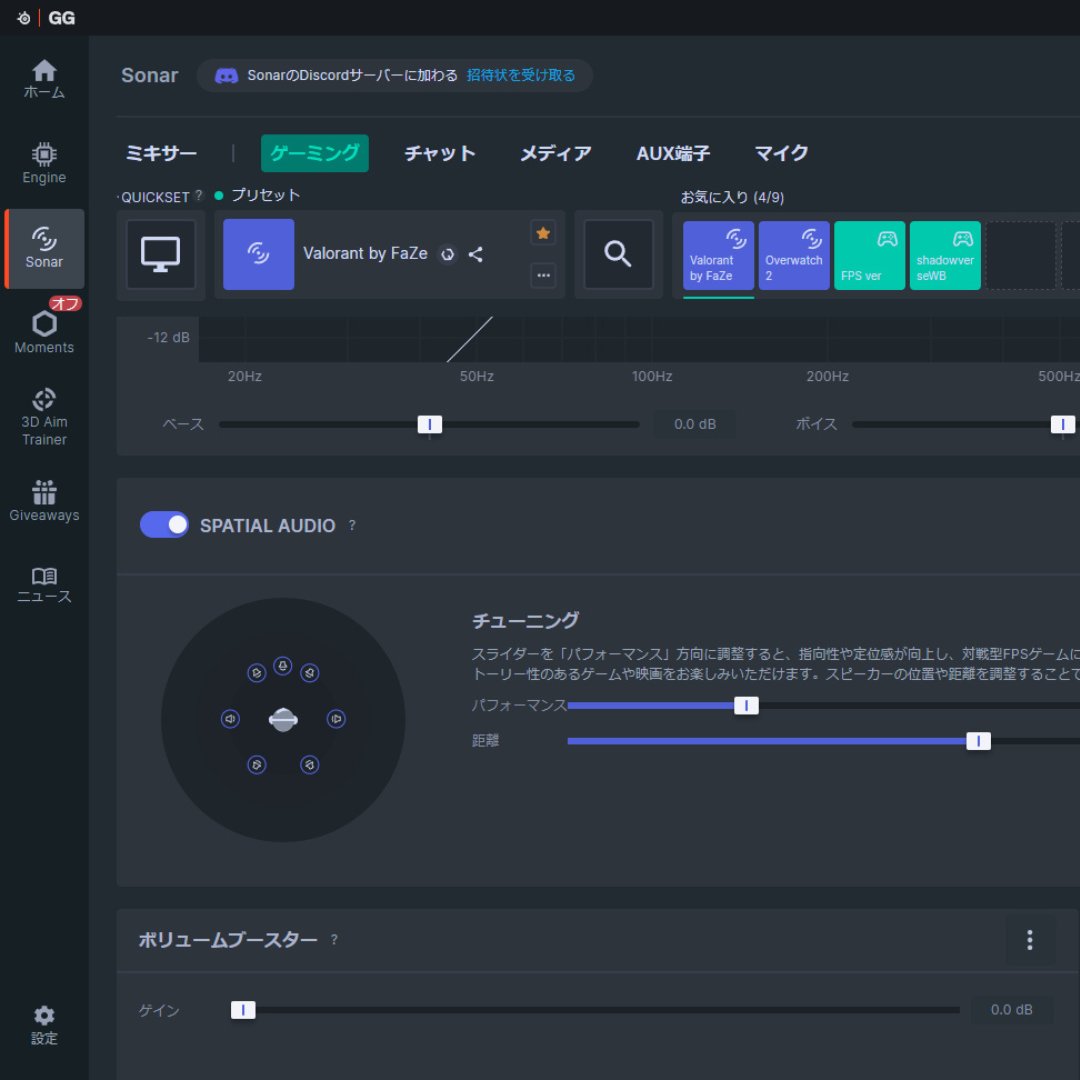Show SPATIAL AUDIO help question mark

pyautogui.click(x=352, y=525)
